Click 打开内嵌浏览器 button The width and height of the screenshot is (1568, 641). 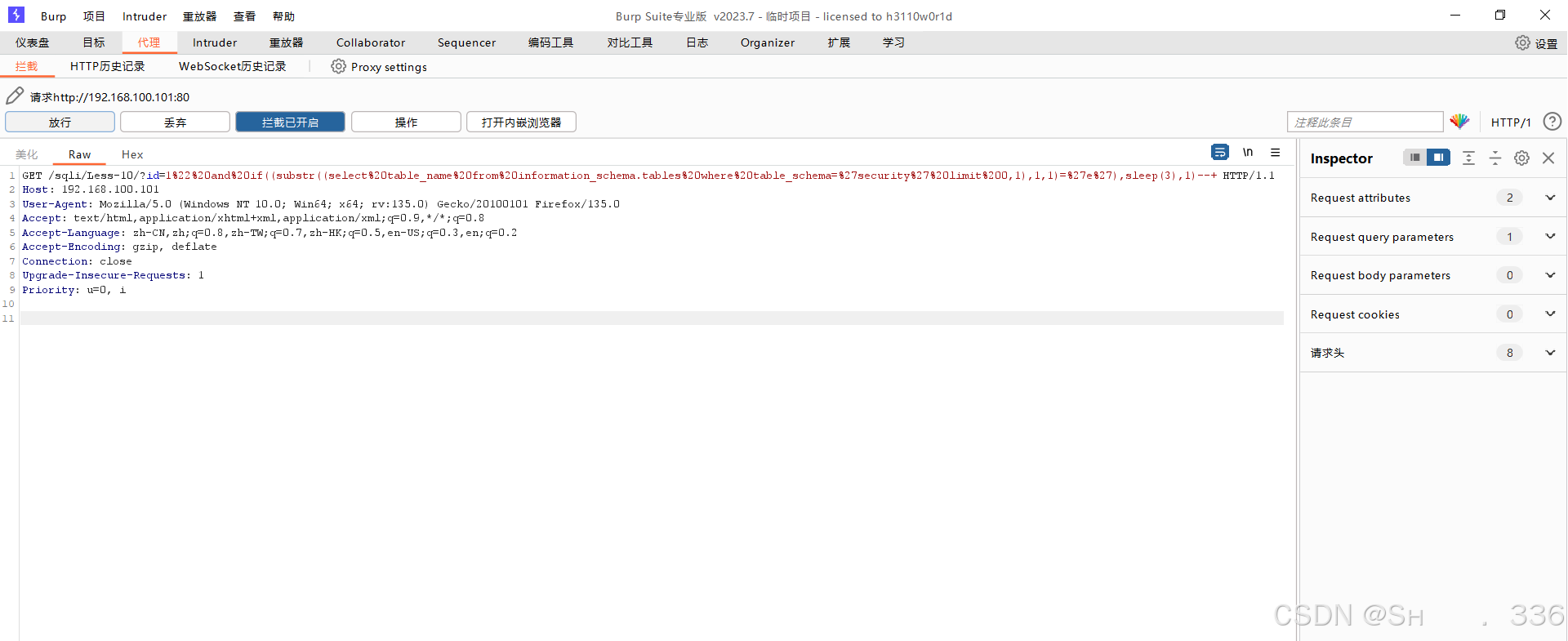(521, 122)
